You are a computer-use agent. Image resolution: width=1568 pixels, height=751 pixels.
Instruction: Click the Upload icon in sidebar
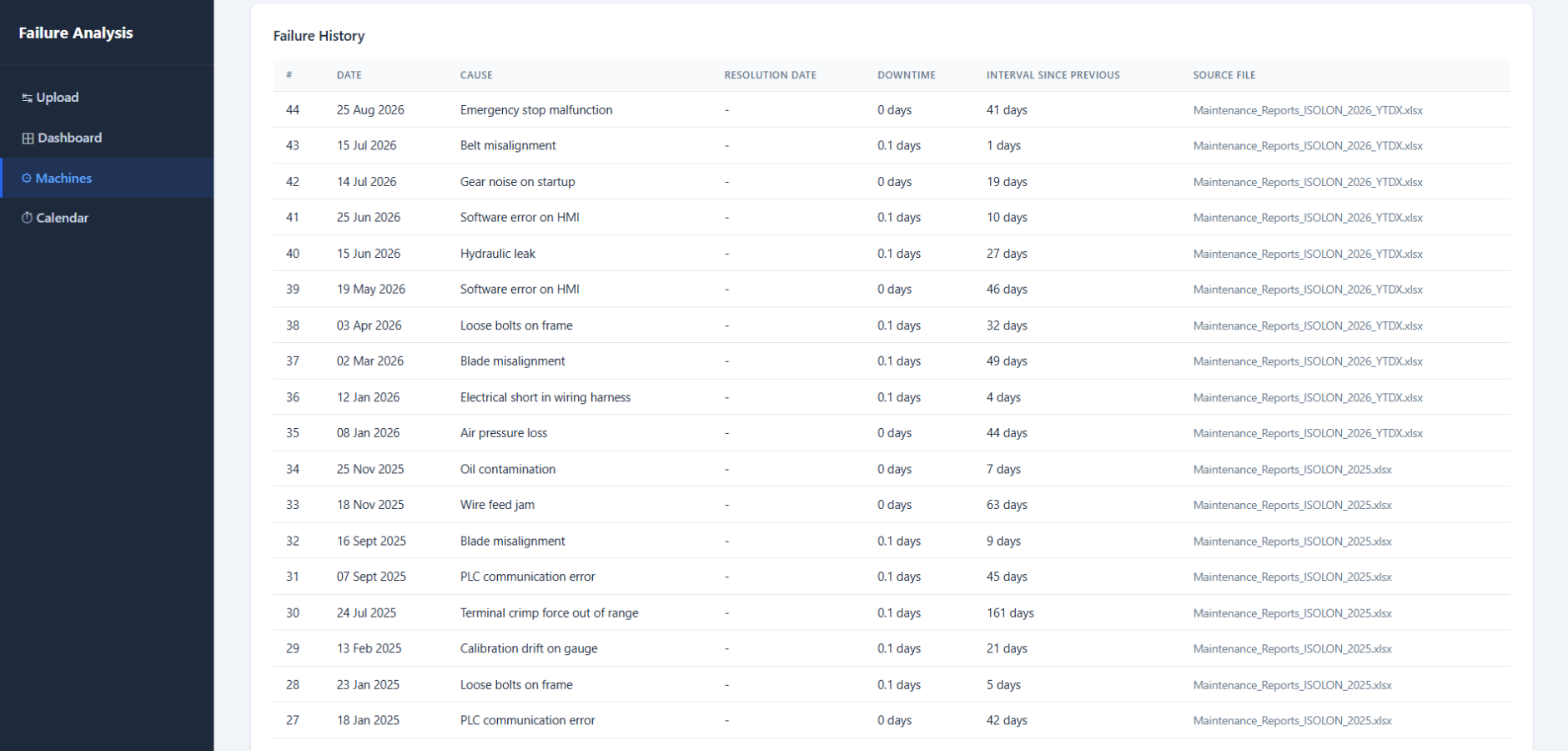[x=27, y=98]
